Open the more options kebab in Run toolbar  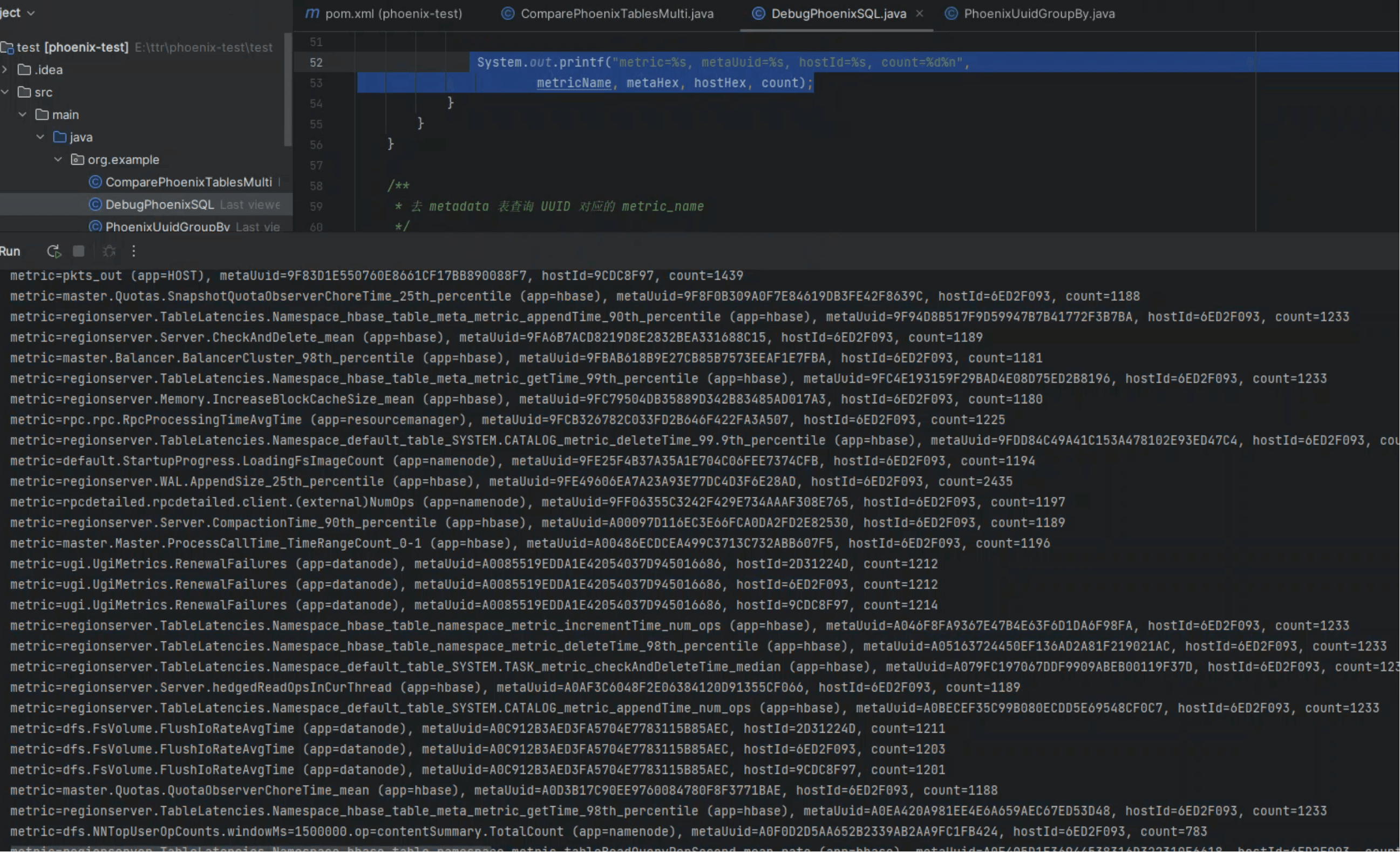pos(133,251)
